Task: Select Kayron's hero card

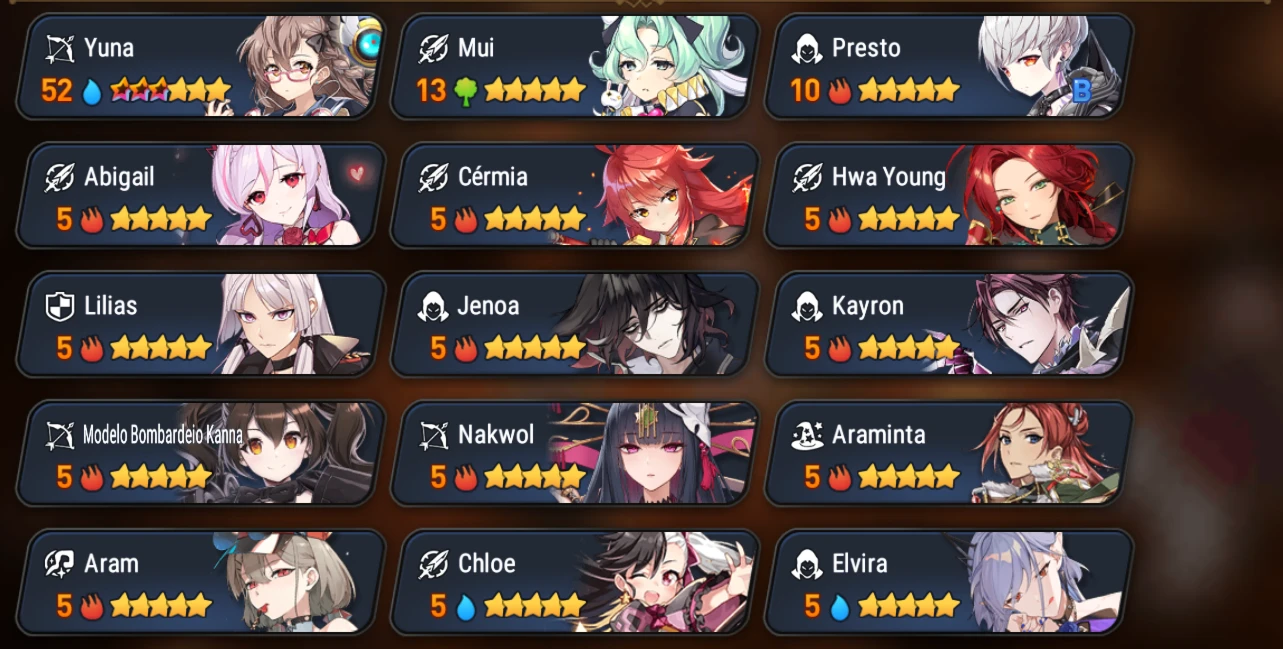Action: click(949, 324)
